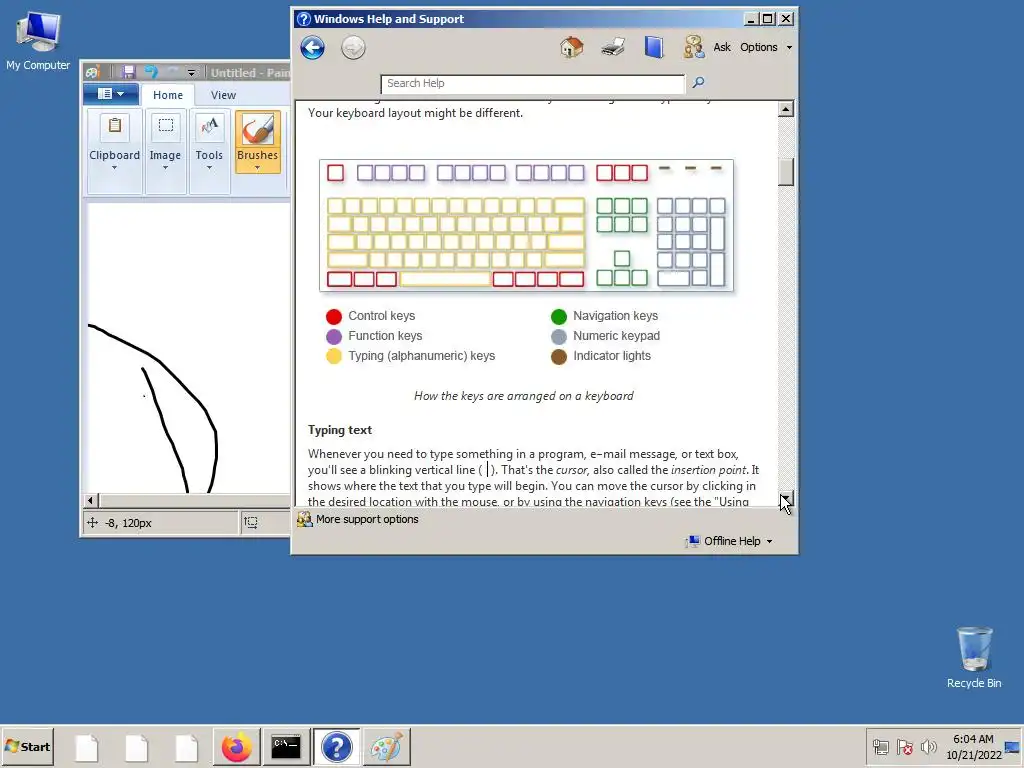Screen dimensions: 1024x768
Task: Open Help and Support home page
Action: click(571, 47)
